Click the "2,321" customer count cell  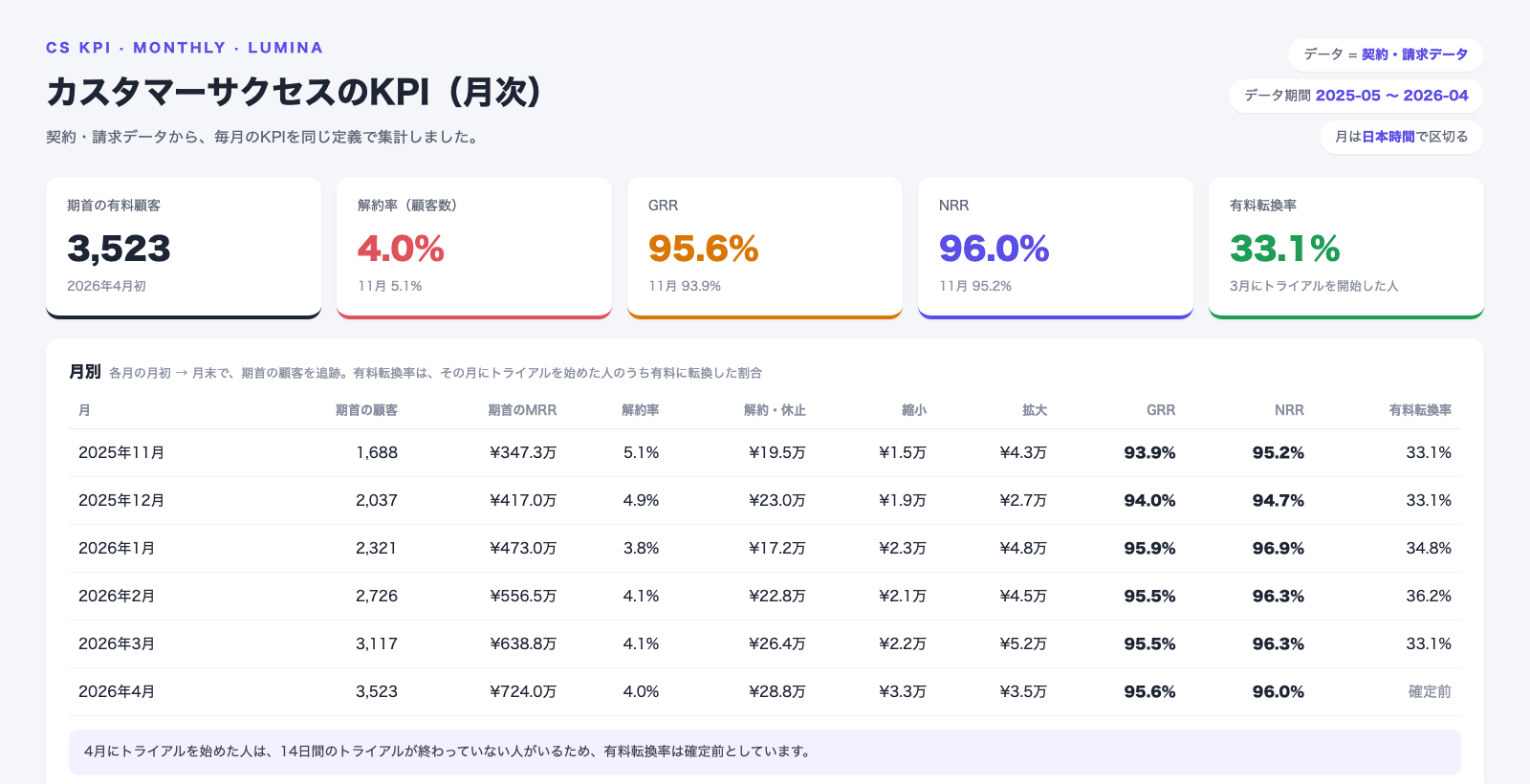pos(377,548)
